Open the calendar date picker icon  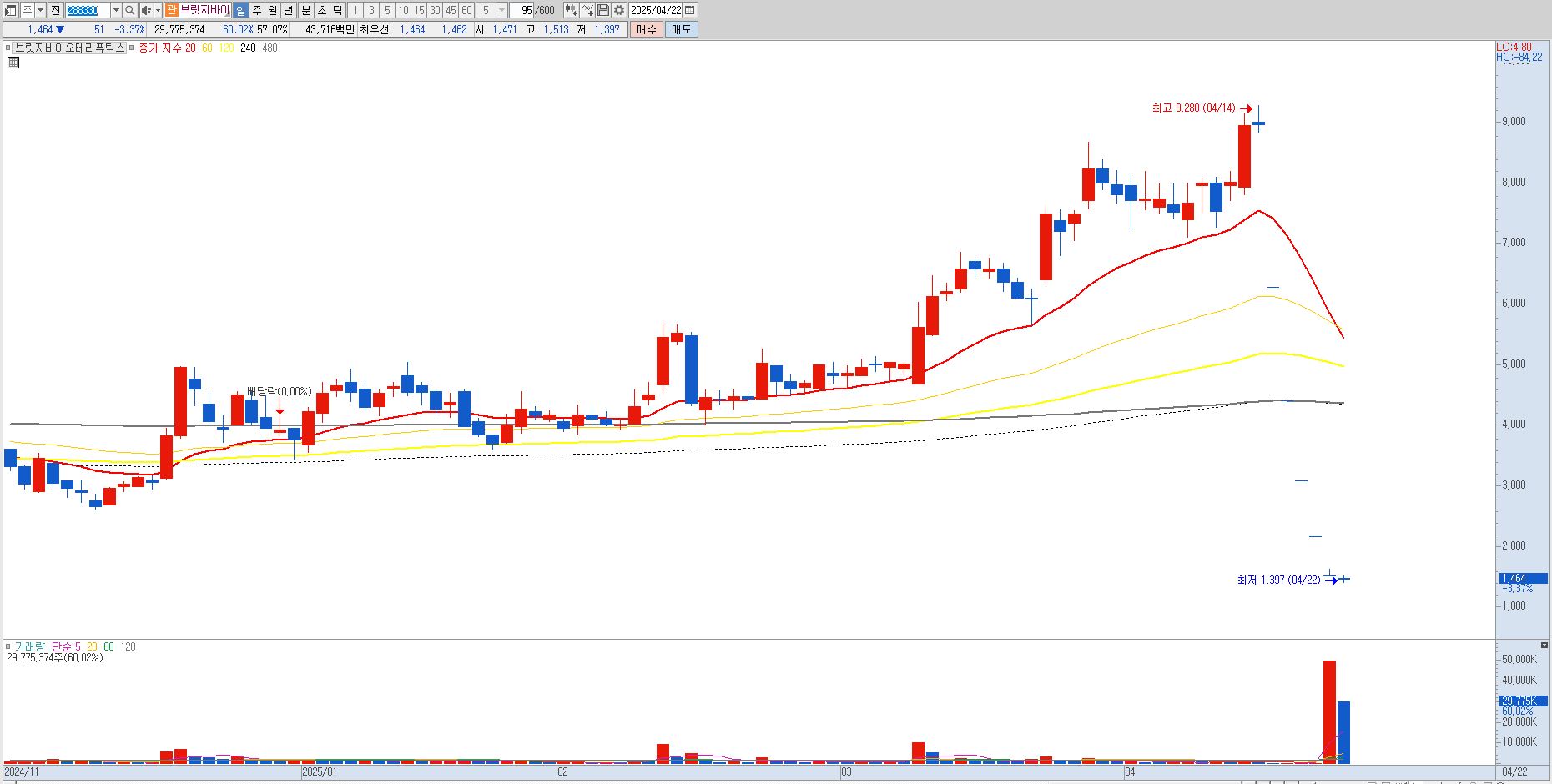coord(690,10)
